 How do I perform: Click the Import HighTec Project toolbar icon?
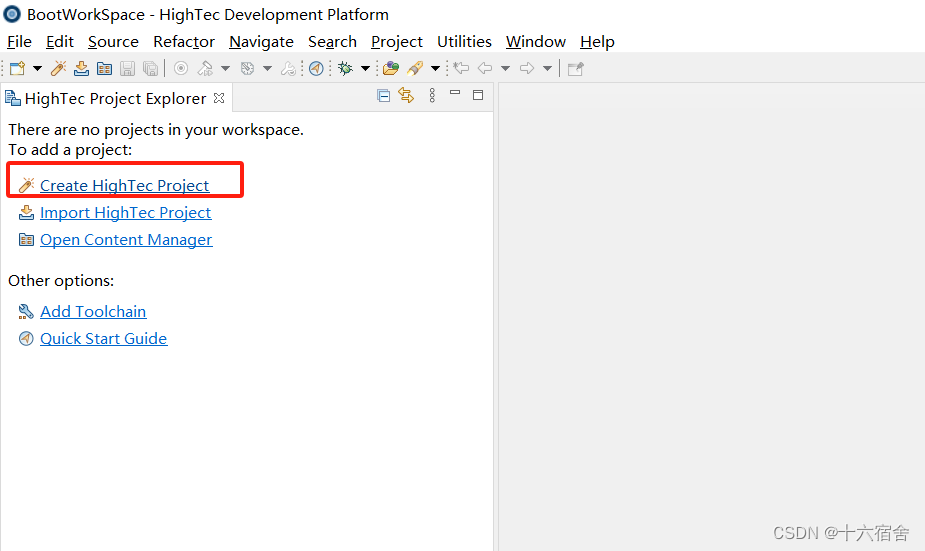81,68
